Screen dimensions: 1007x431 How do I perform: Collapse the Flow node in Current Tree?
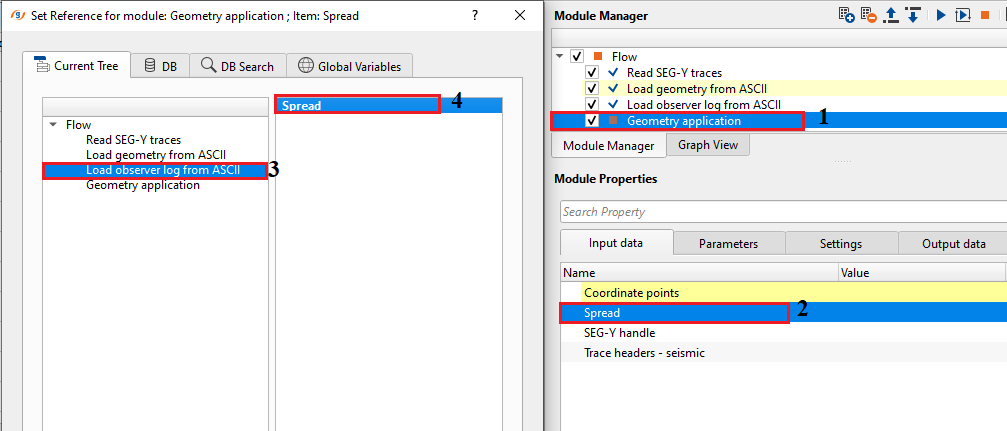click(x=52, y=125)
